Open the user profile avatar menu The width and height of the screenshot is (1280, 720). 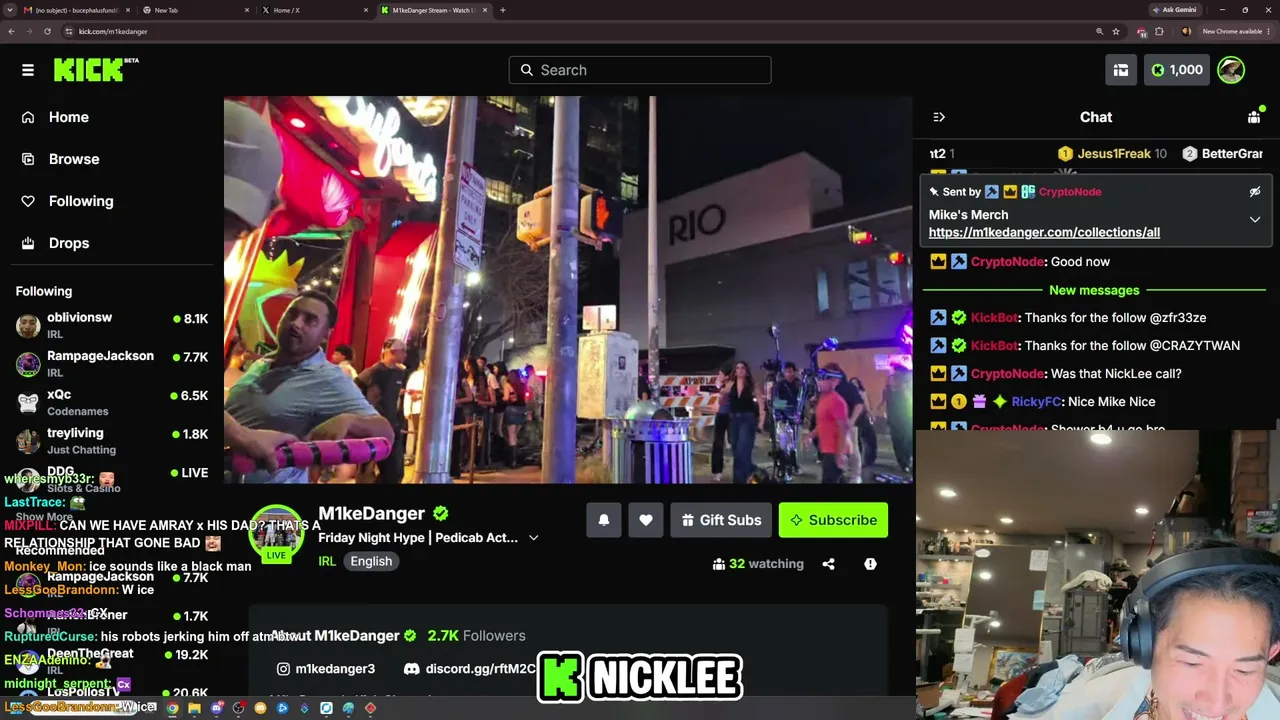tap(1231, 70)
